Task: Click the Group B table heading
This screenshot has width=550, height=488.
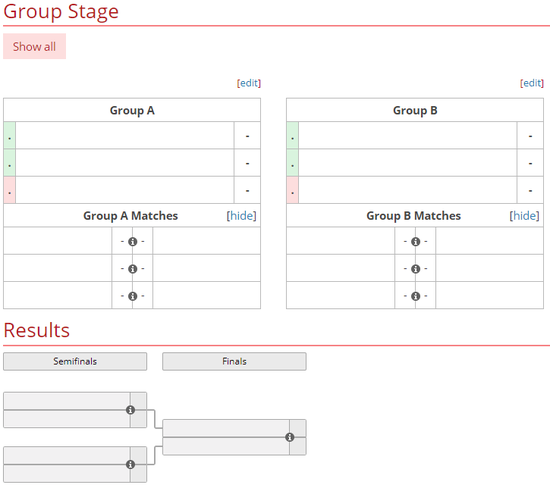Action: [415, 110]
